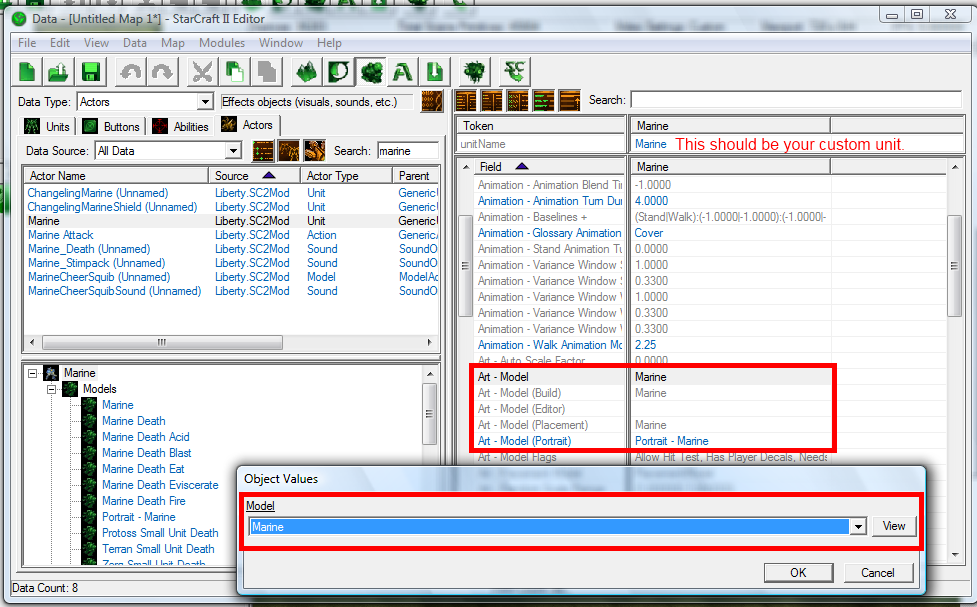Click the fifth orange view icon with up arrow
Viewport: 977px width, 607px height.
[x=570, y=100]
